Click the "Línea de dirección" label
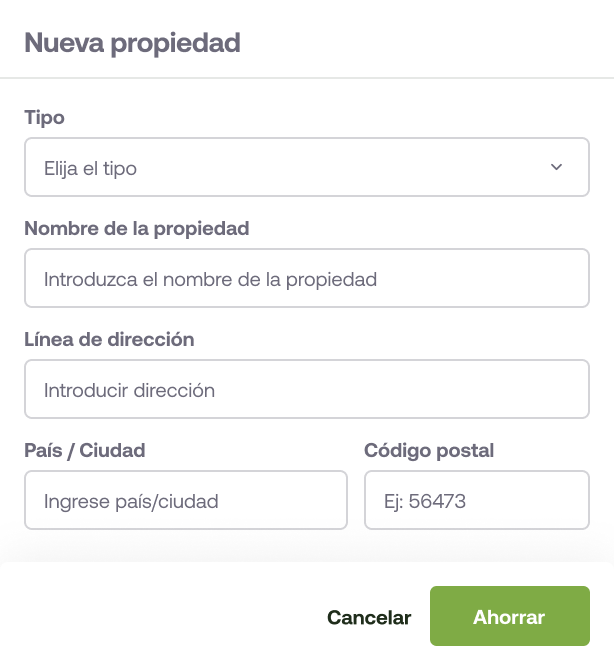 [109, 339]
